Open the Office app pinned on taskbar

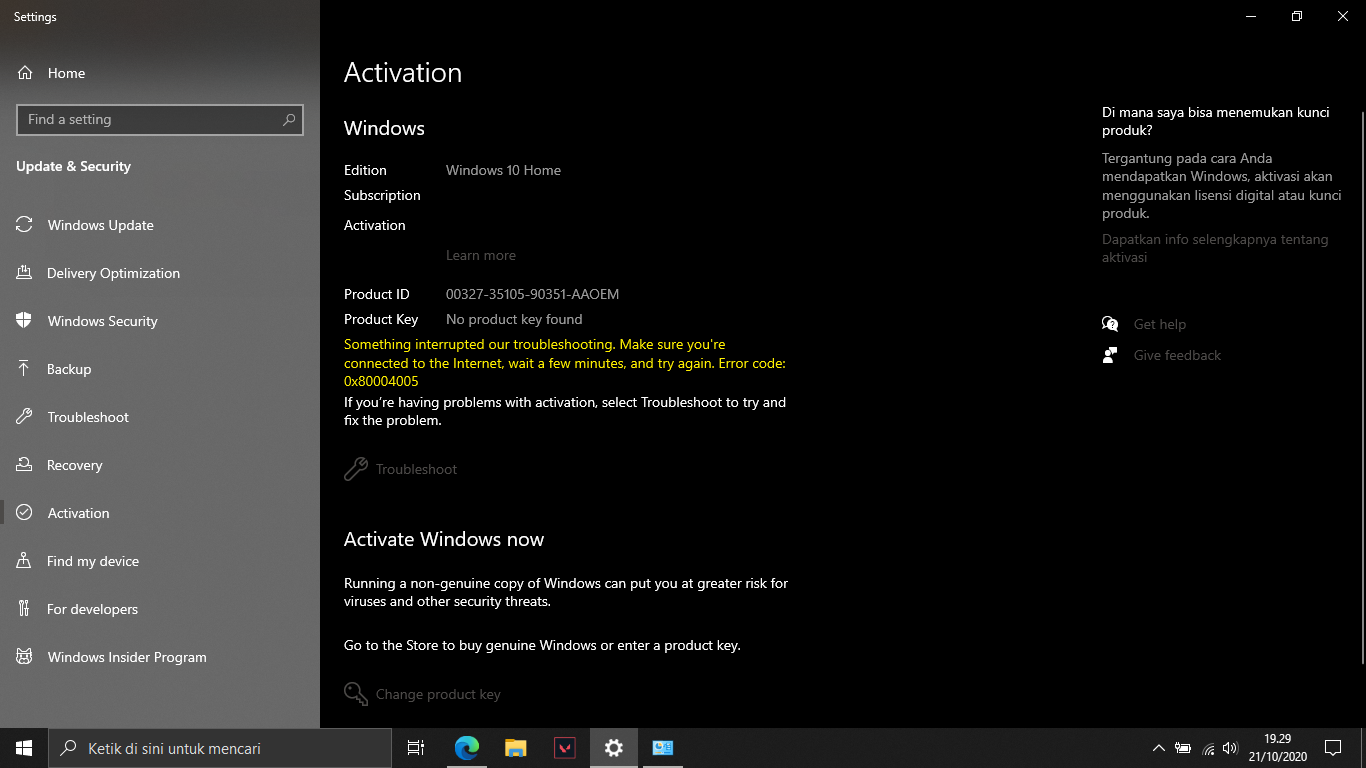pos(662,747)
